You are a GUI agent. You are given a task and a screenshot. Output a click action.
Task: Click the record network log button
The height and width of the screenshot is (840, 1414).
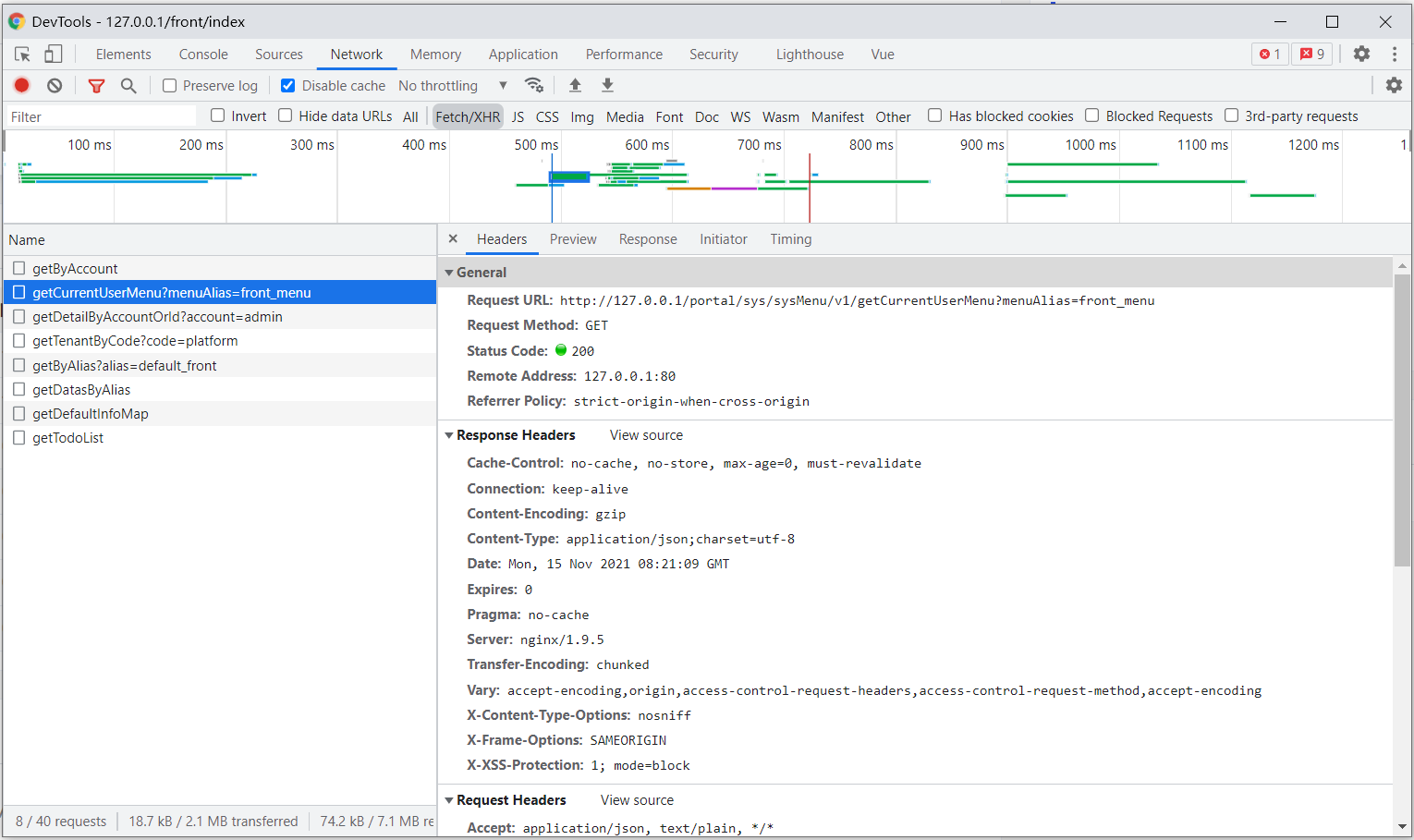click(x=21, y=86)
